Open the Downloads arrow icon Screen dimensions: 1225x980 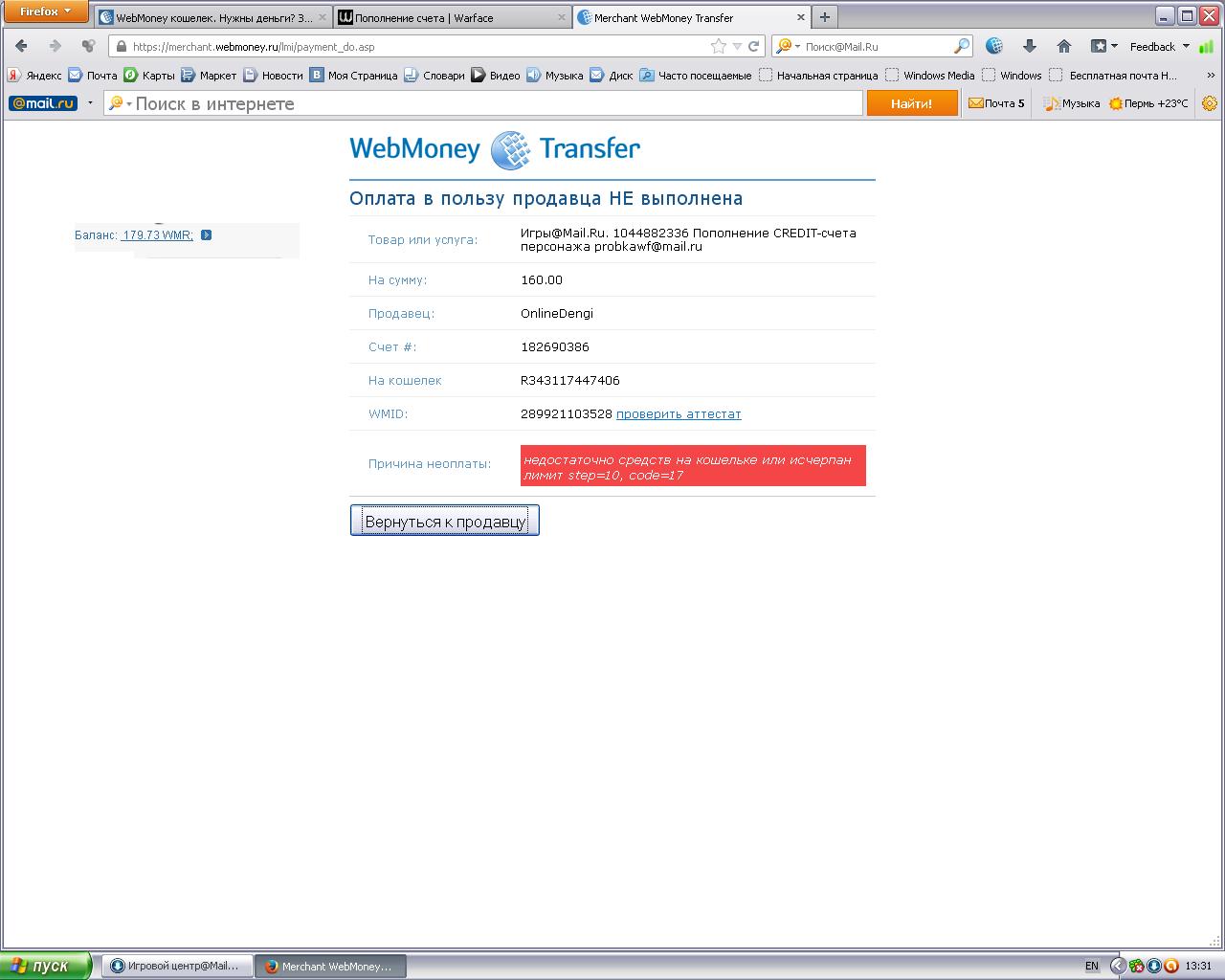1030,46
